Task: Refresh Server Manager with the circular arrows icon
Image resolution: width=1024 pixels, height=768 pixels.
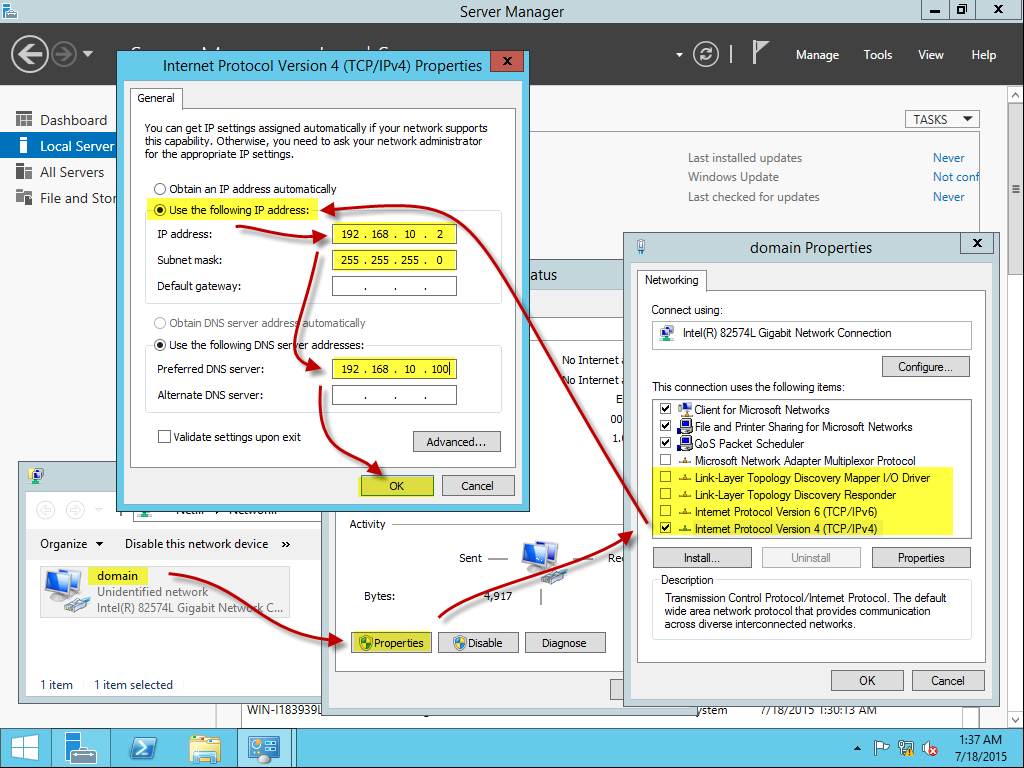Action: tap(705, 54)
